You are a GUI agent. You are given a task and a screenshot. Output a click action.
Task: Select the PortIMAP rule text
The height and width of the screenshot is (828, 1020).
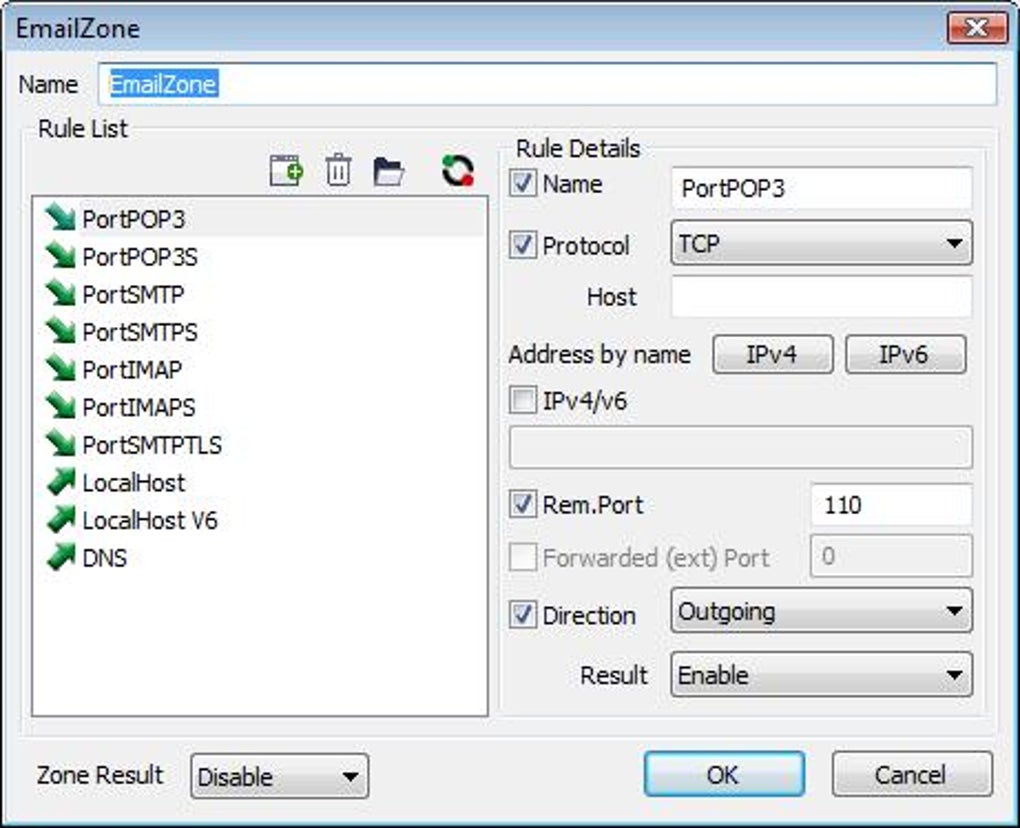(132, 370)
